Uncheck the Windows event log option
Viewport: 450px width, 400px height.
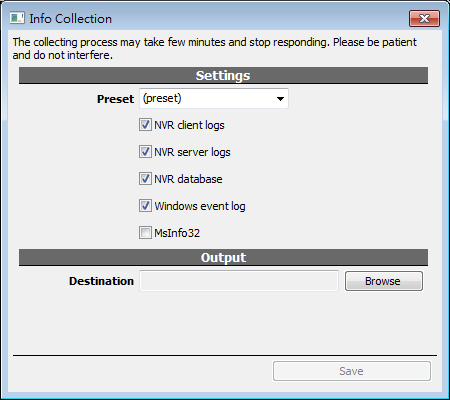click(x=145, y=206)
